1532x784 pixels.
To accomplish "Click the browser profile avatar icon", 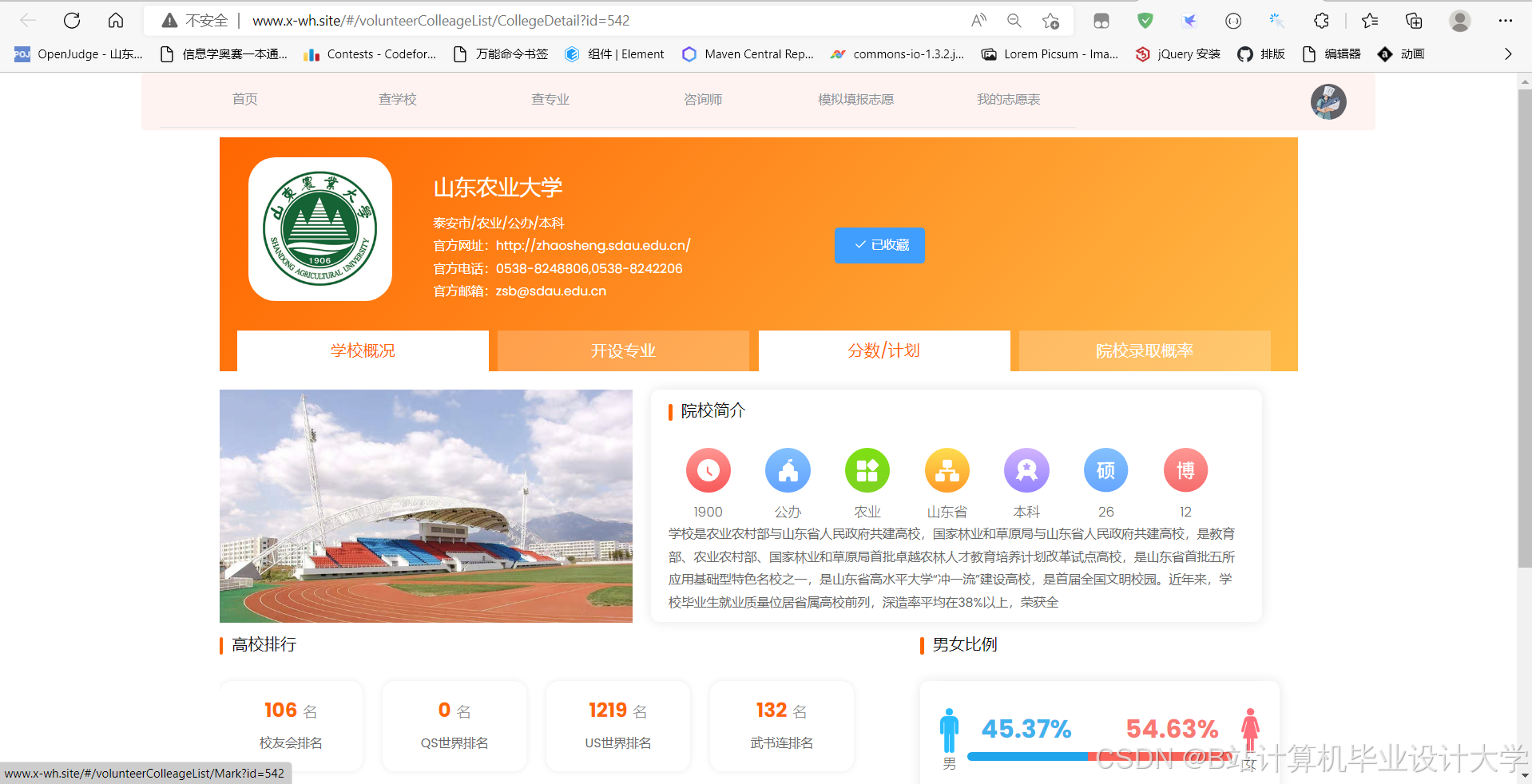I will [1460, 21].
